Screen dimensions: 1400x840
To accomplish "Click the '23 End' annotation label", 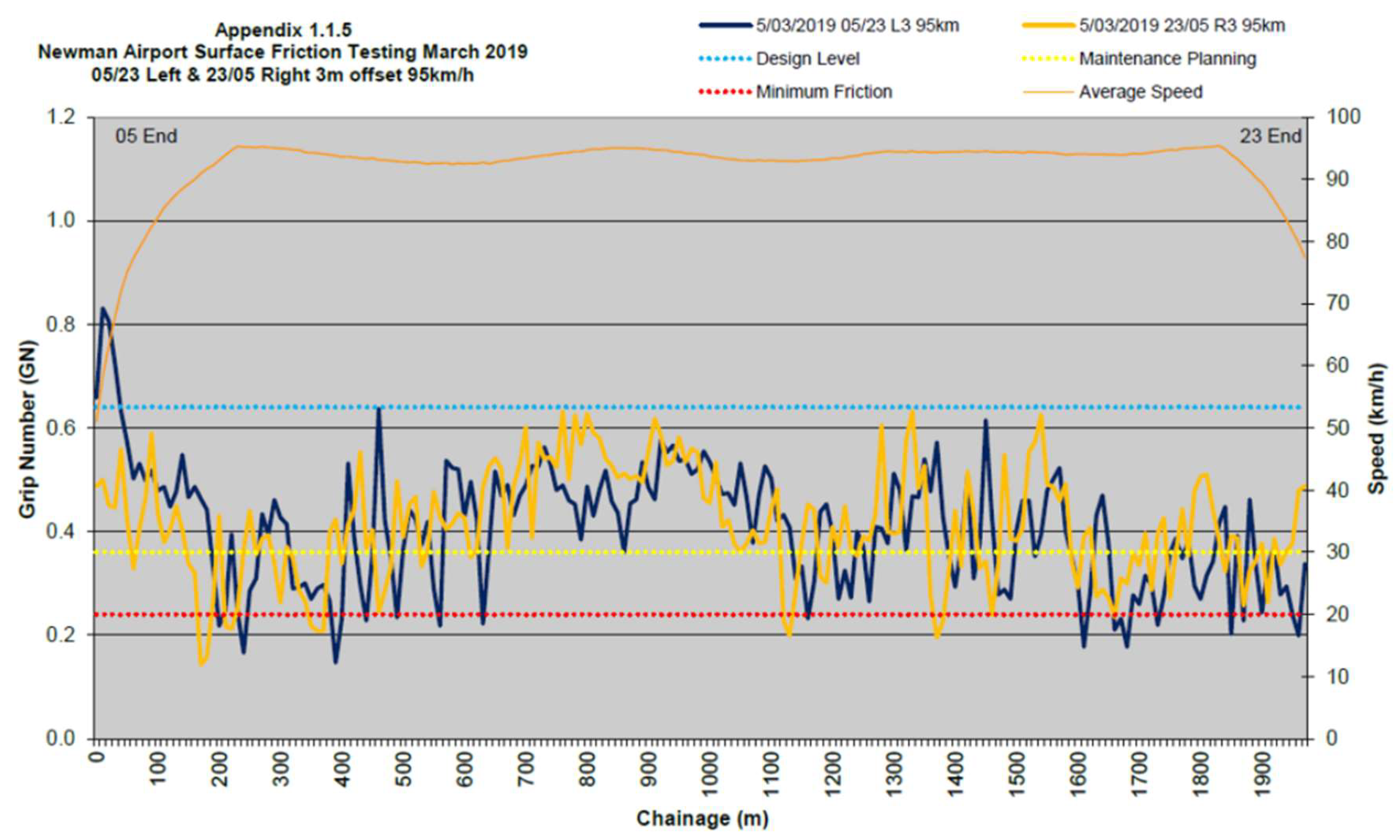I will coord(1270,136).
